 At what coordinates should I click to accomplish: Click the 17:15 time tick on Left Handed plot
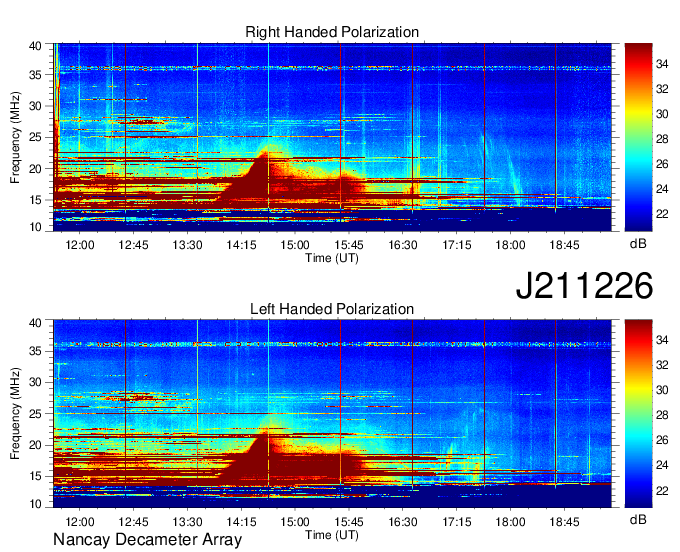(x=457, y=522)
